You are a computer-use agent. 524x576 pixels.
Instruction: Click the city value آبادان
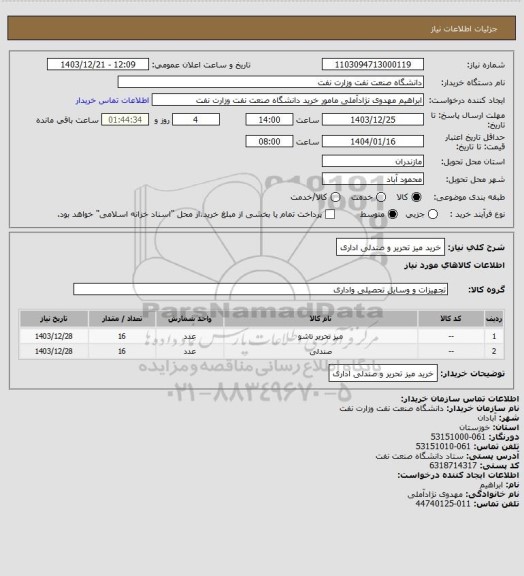[x=487, y=418]
